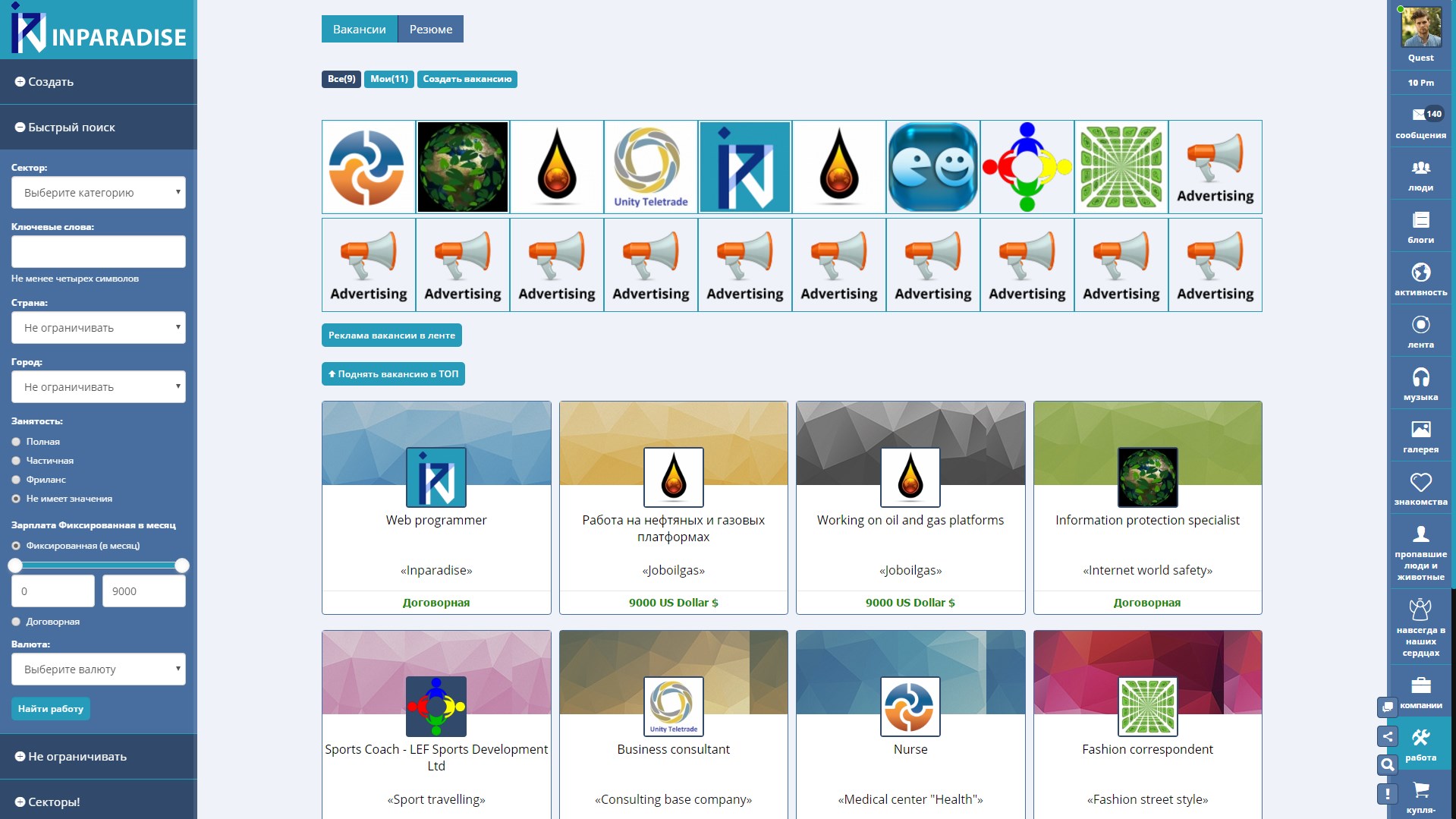Choose the Фриланс employment option
The height and width of the screenshot is (819, 1456).
pyautogui.click(x=16, y=480)
